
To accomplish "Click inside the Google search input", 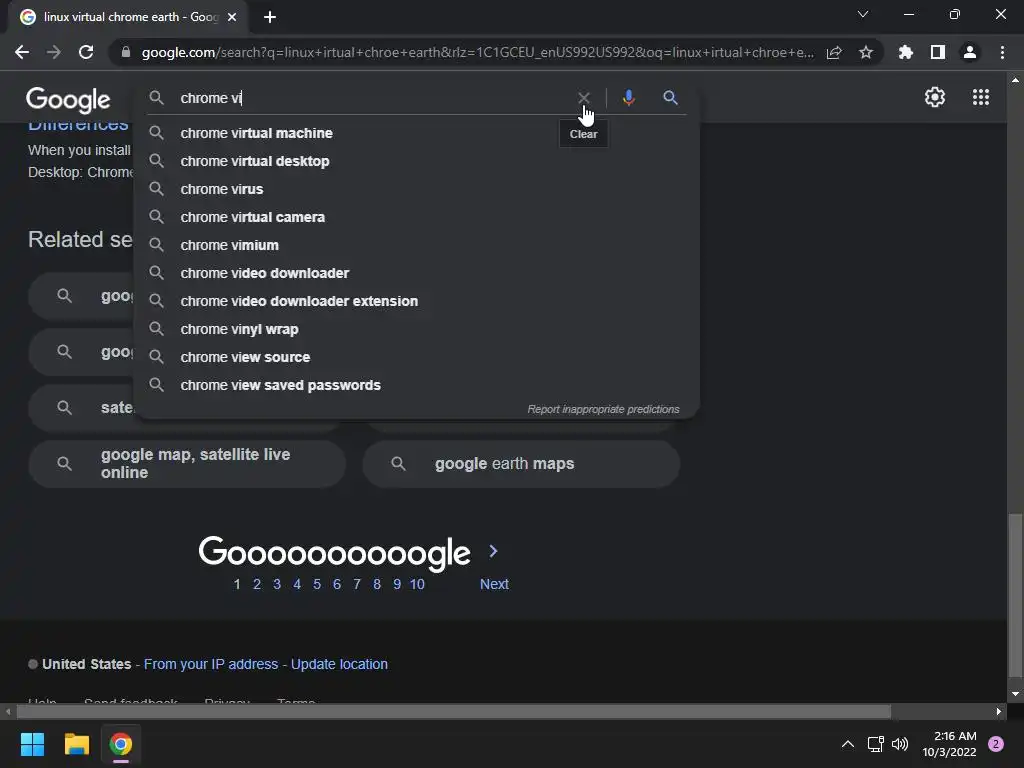I will click(372, 98).
